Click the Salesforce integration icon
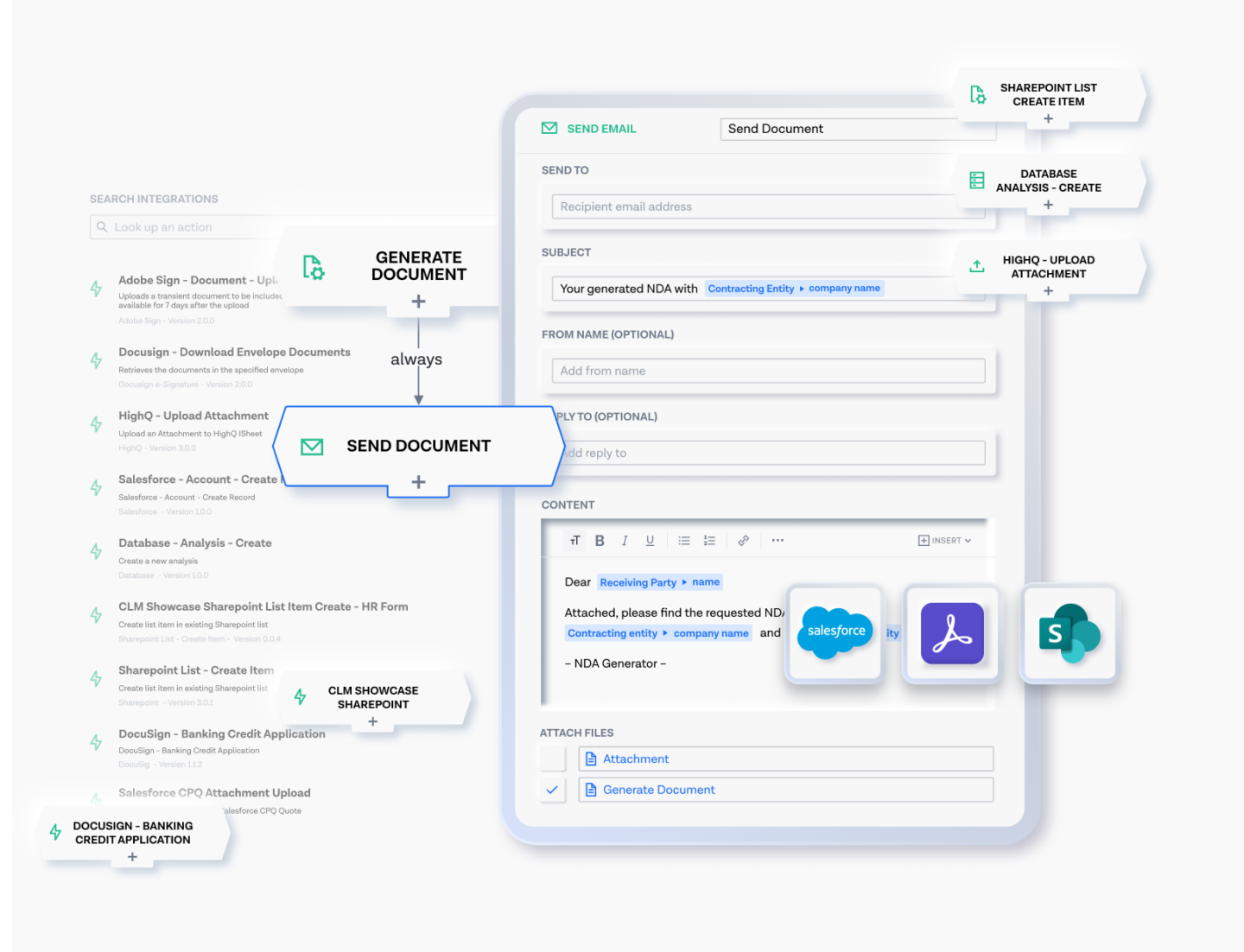The width and height of the screenshot is (1244, 952). coord(834,632)
